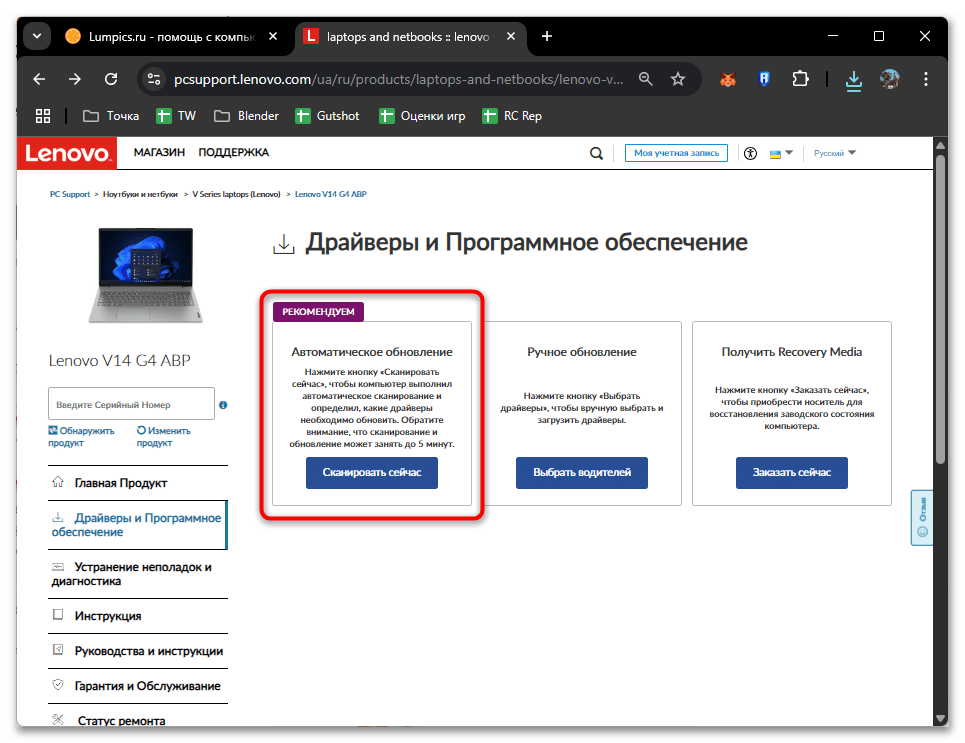Bookmark this page with the star icon
Viewport: 965px width, 743px height.
(678, 79)
